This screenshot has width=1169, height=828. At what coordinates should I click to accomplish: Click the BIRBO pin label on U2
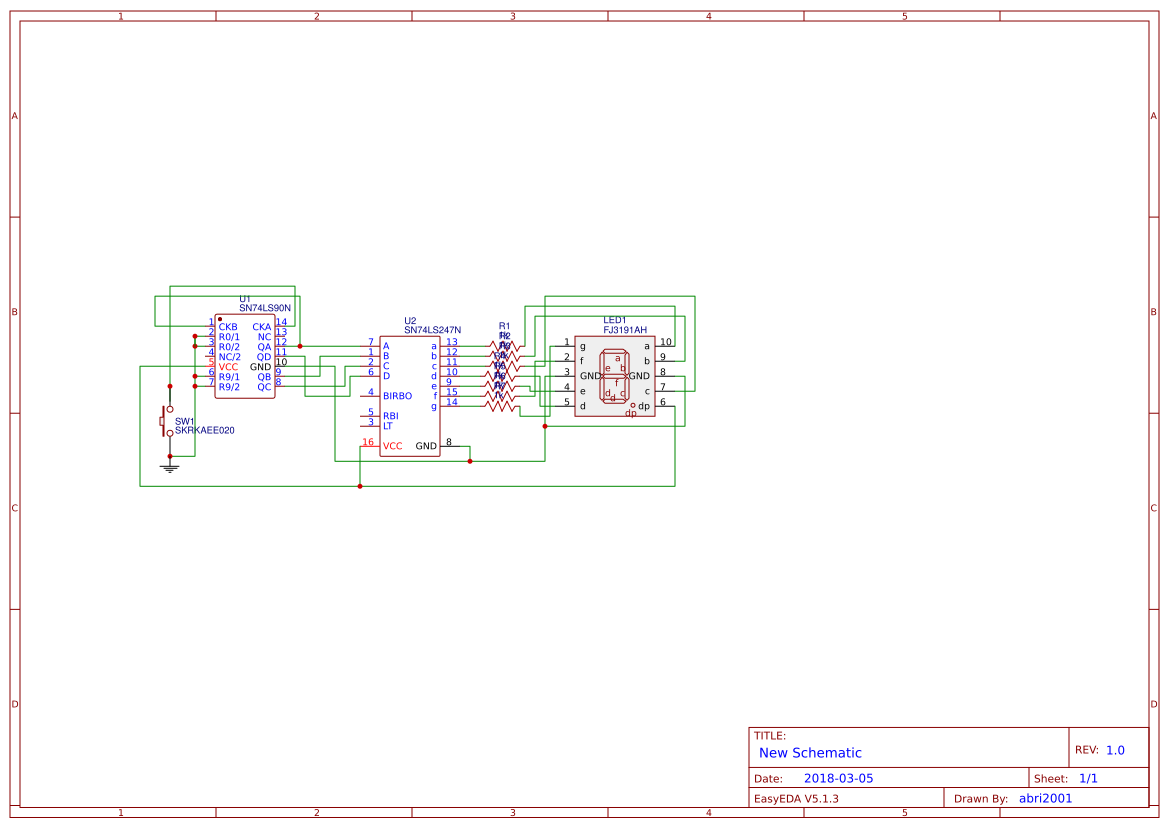398,396
